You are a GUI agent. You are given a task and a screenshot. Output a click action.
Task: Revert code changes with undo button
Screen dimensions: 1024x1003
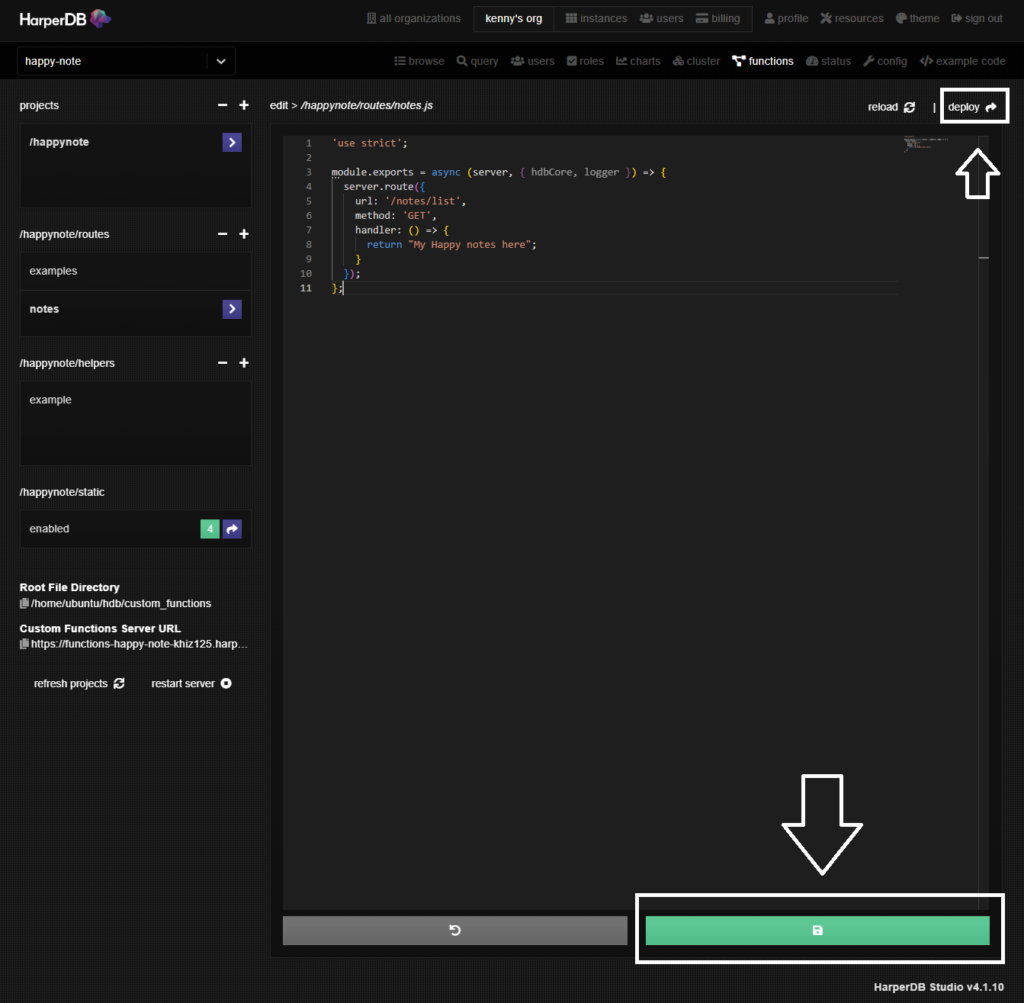[455, 930]
